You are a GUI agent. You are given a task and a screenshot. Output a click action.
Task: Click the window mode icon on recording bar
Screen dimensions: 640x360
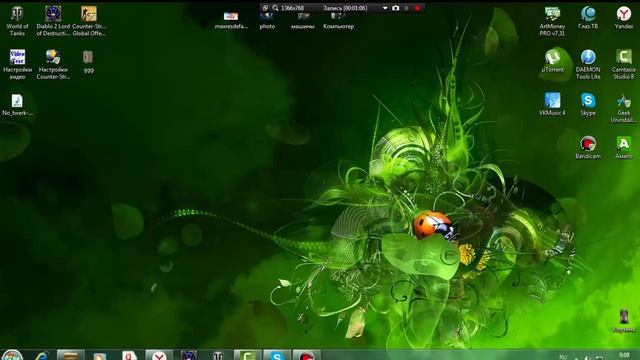pos(265,8)
